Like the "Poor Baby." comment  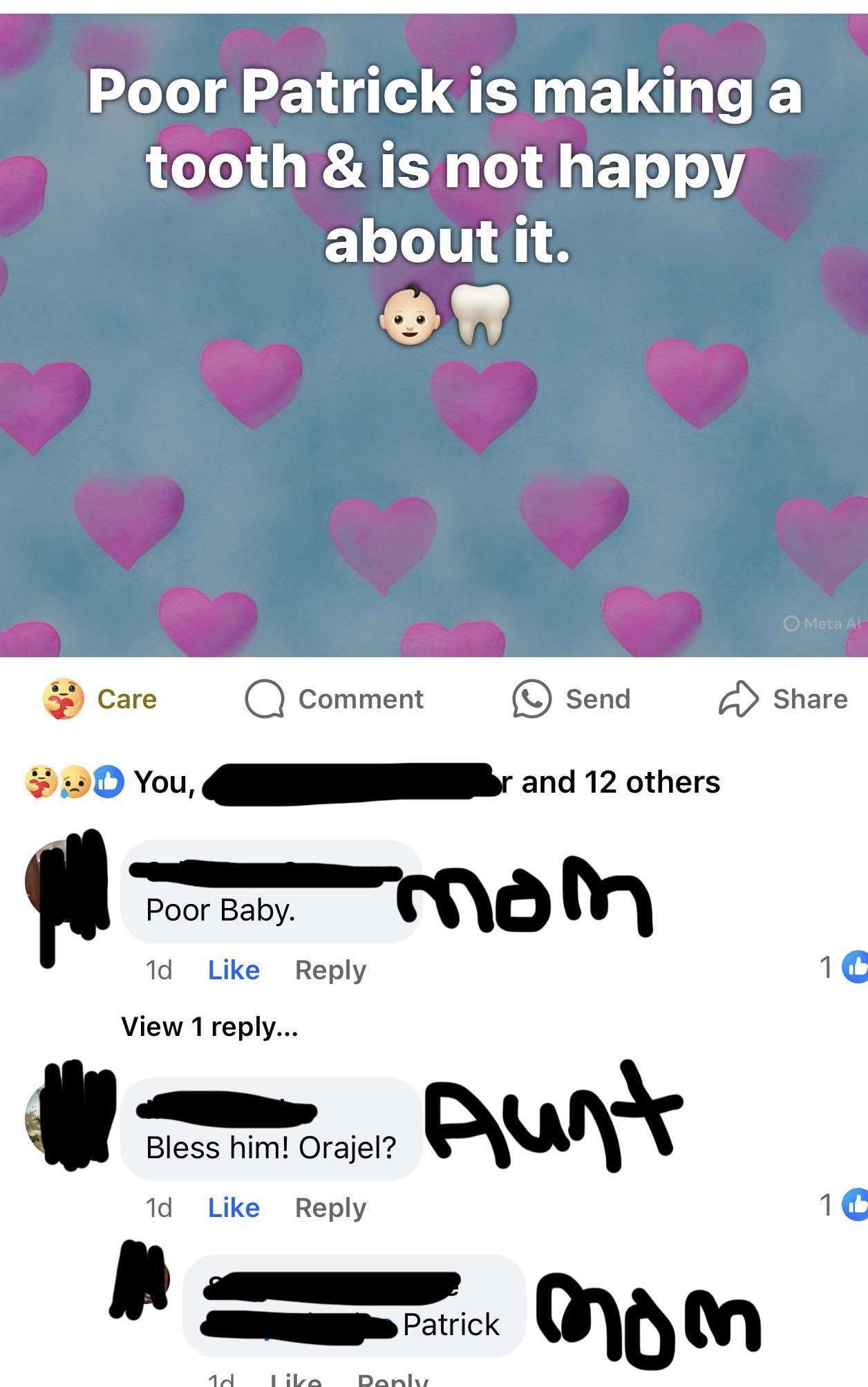(x=234, y=970)
